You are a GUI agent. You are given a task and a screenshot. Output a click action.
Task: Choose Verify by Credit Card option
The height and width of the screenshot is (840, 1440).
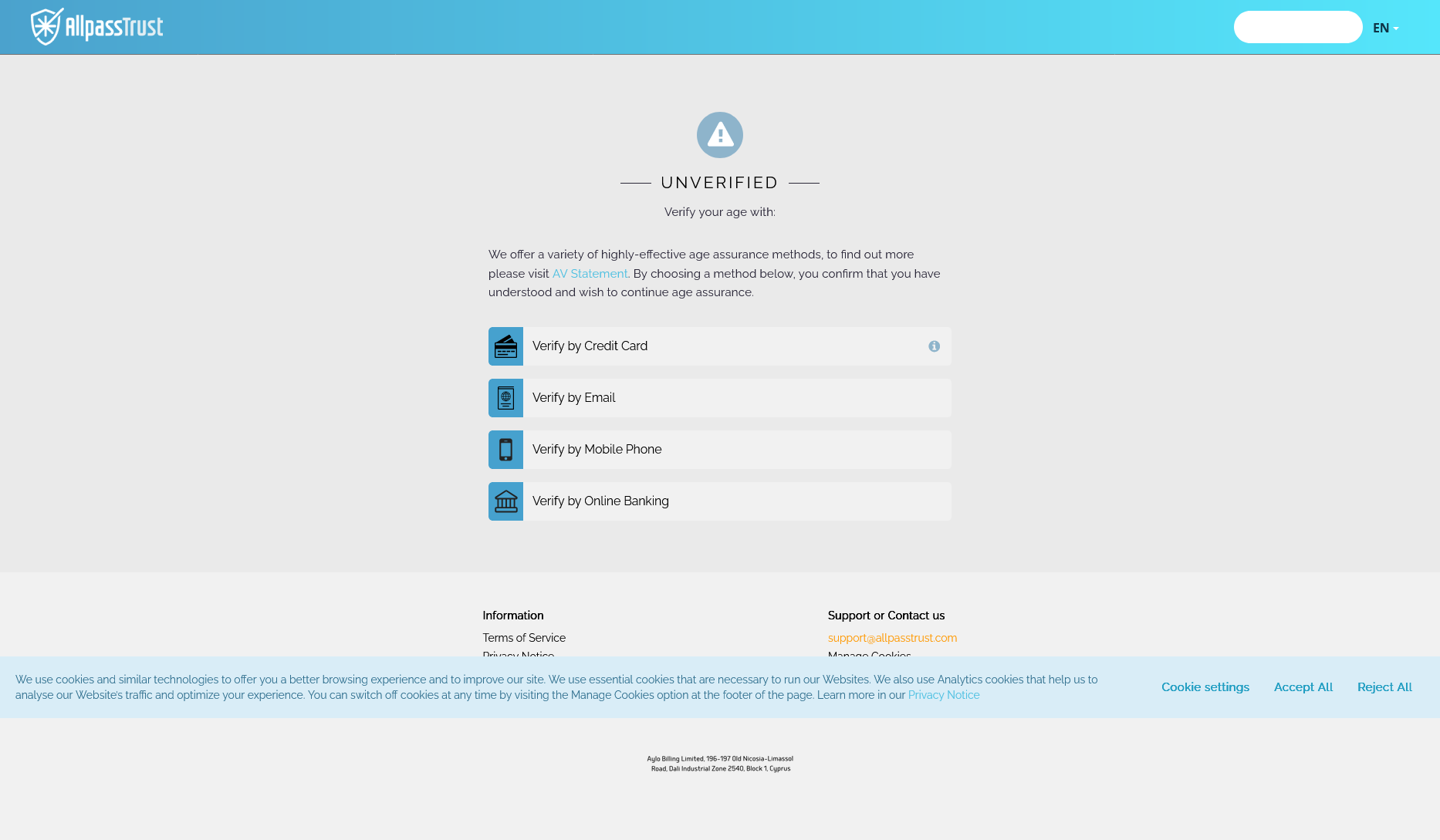[590, 346]
